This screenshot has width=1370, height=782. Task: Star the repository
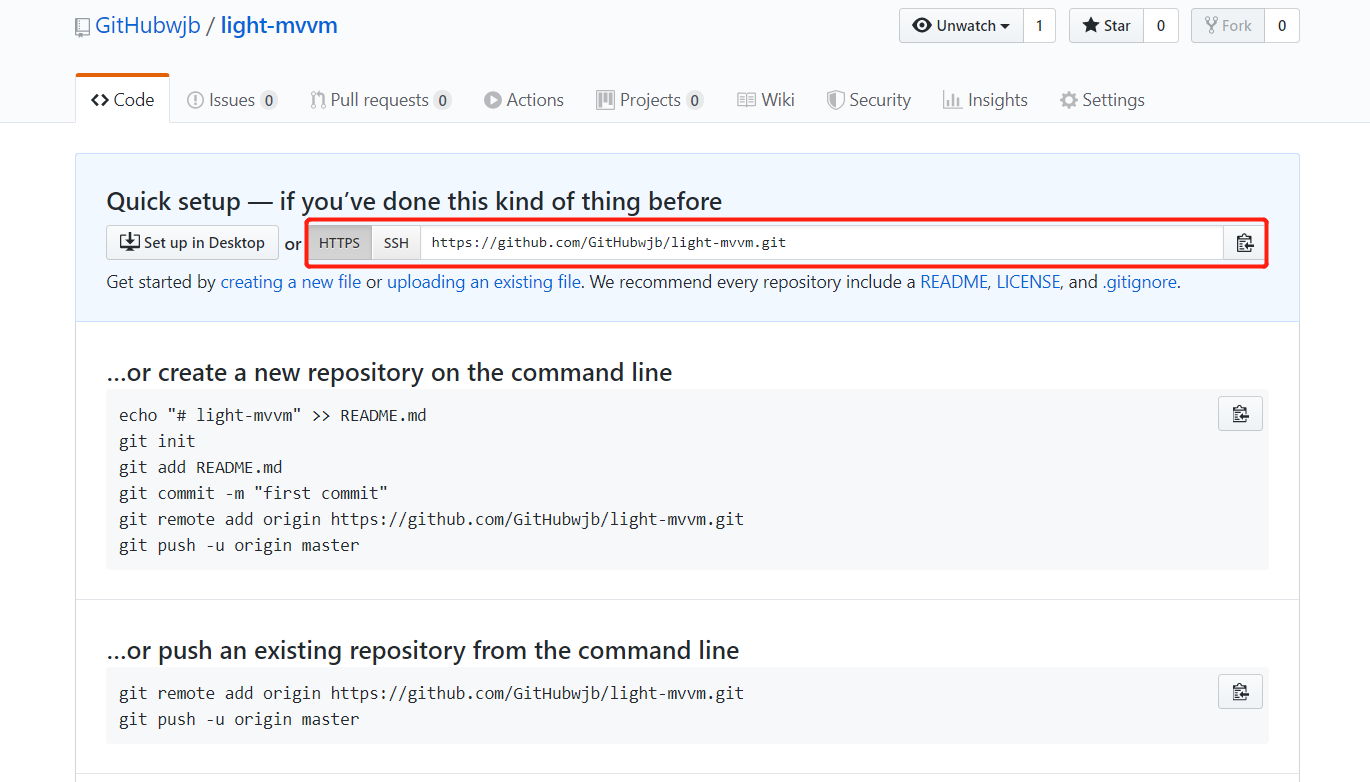tap(1106, 26)
